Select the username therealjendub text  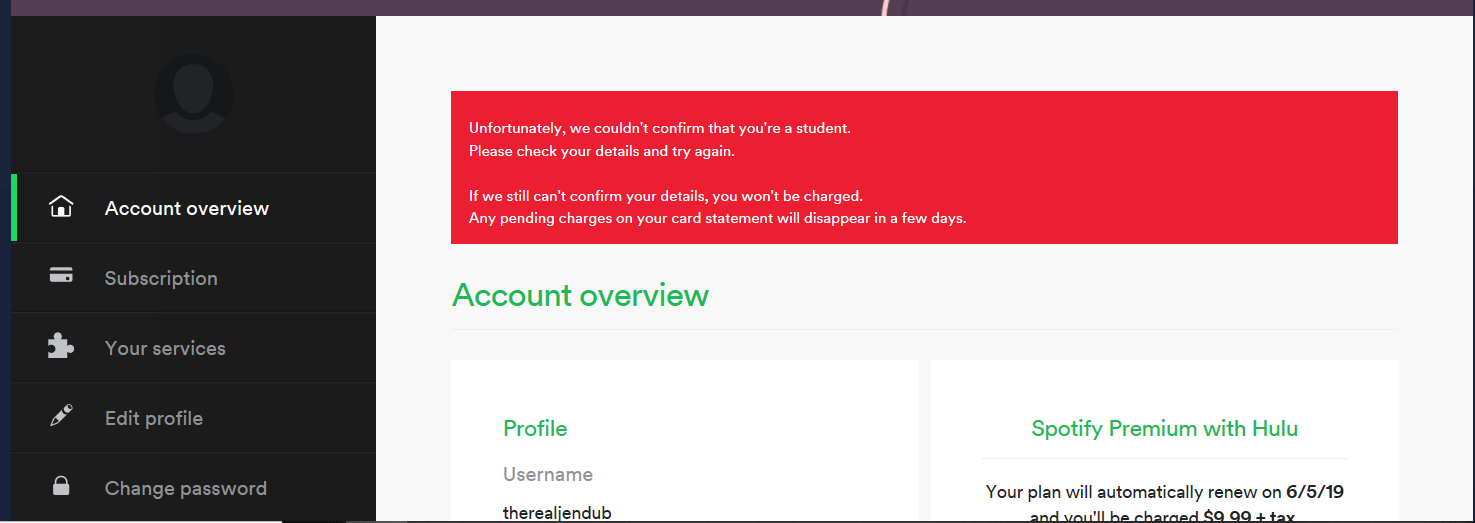point(557,513)
